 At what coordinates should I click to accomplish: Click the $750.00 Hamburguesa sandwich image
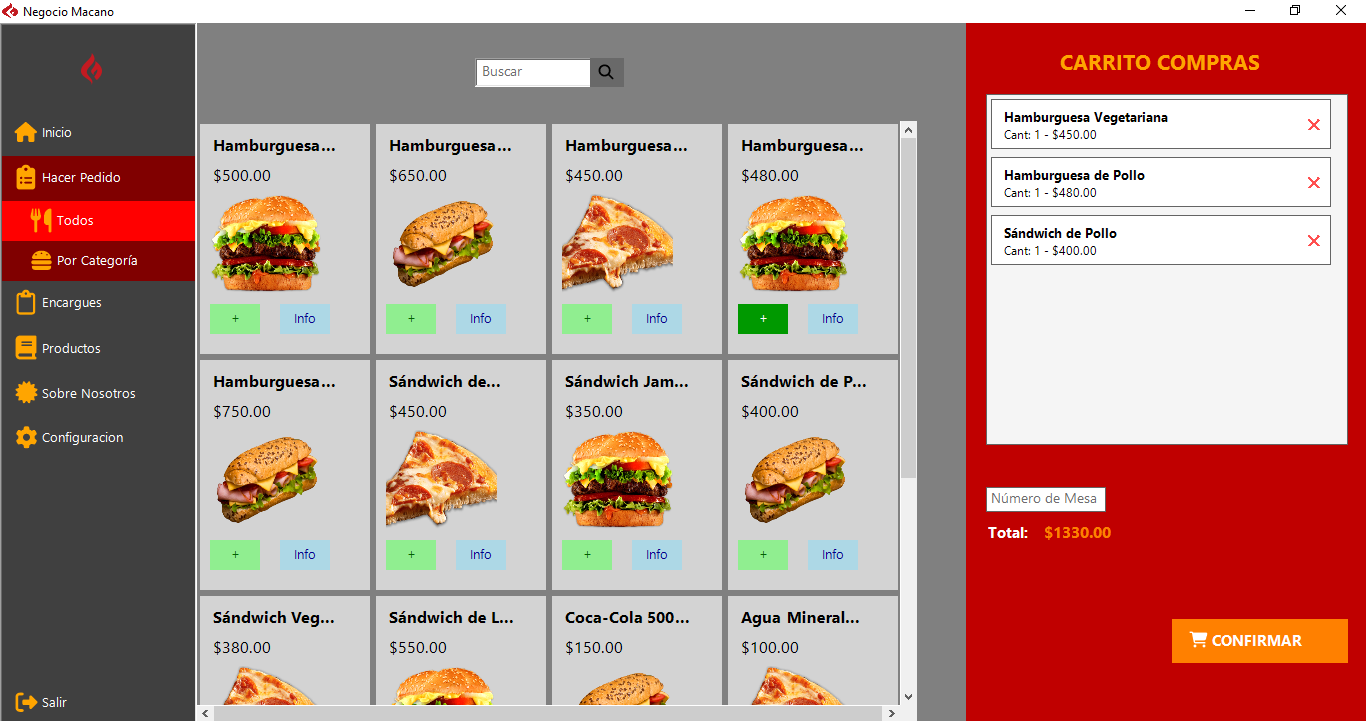coord(266,479)
